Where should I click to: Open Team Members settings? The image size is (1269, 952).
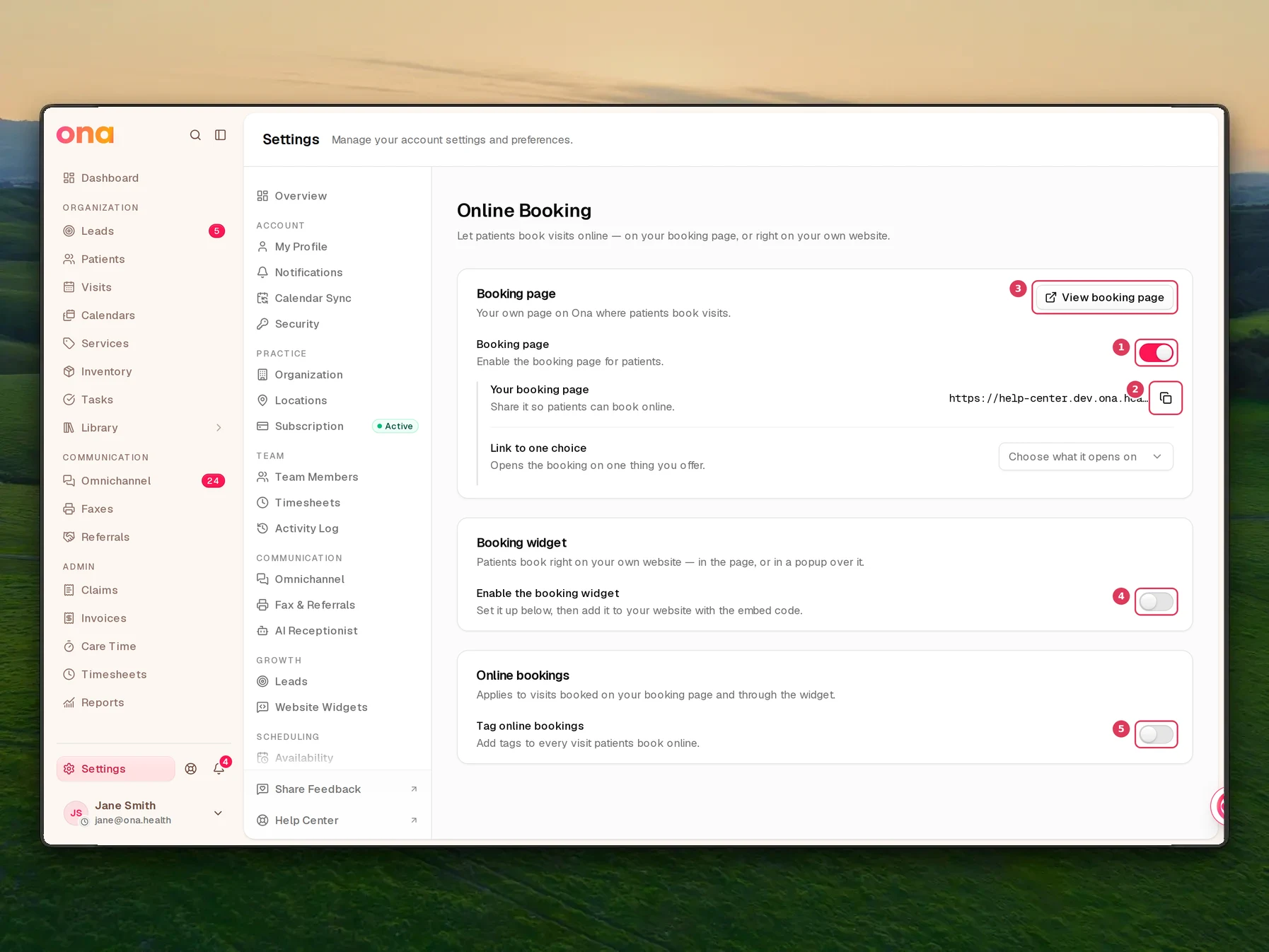(x=337, y=477)
